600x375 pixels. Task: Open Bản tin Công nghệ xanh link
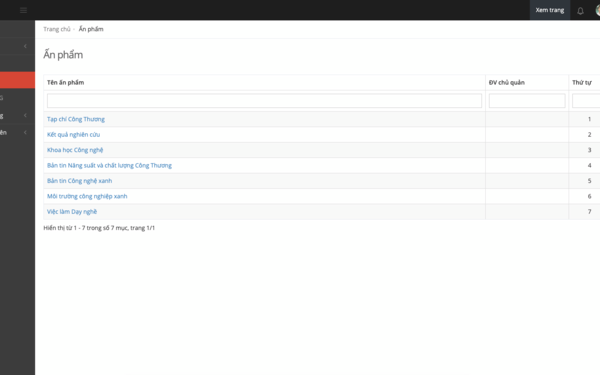click(x=80, y=181)
